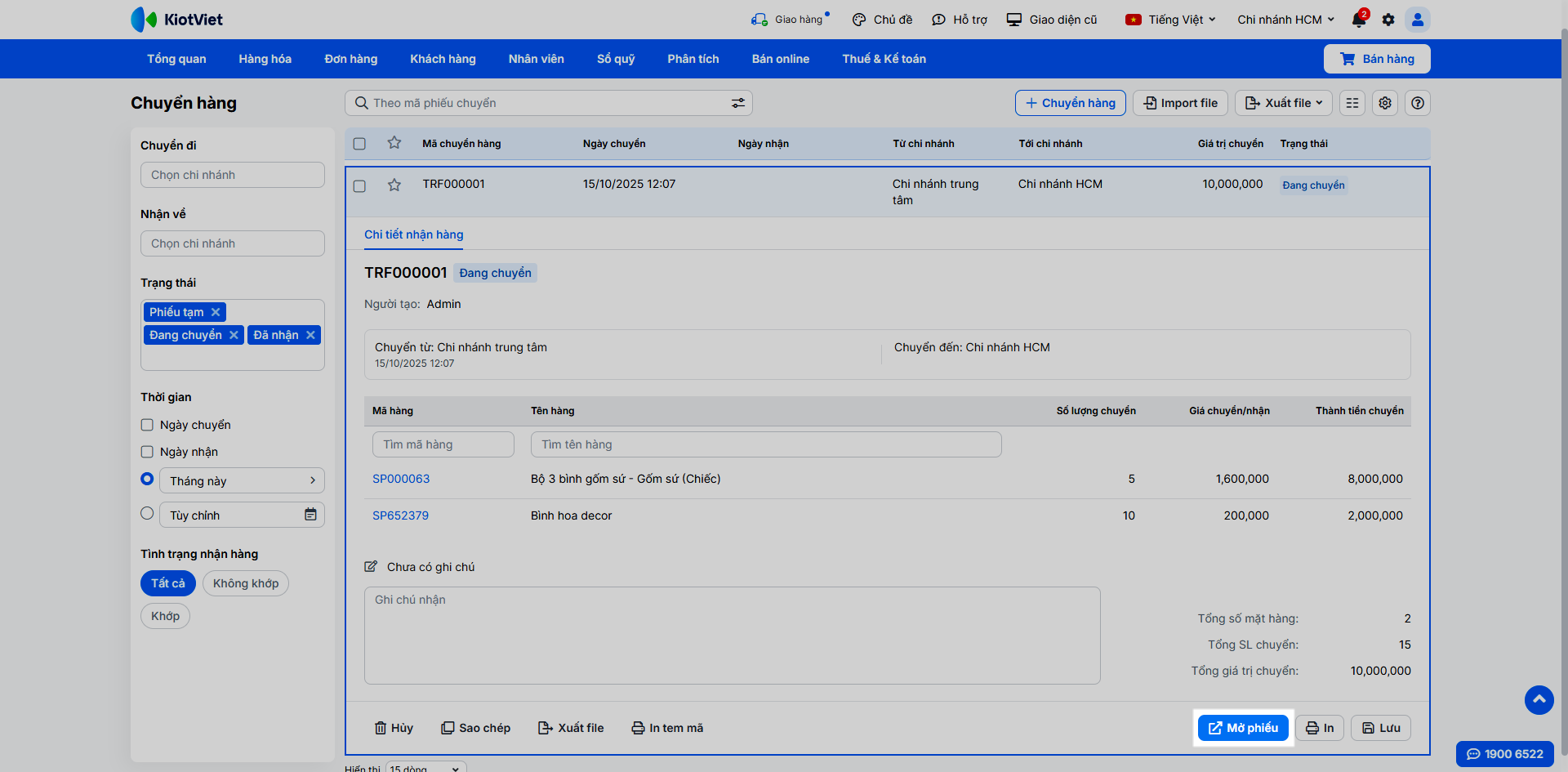Remove the Phiếu tạm status tag
Image resolution: width=1568 pixels, height=772 pixels.
pos(216,312)
